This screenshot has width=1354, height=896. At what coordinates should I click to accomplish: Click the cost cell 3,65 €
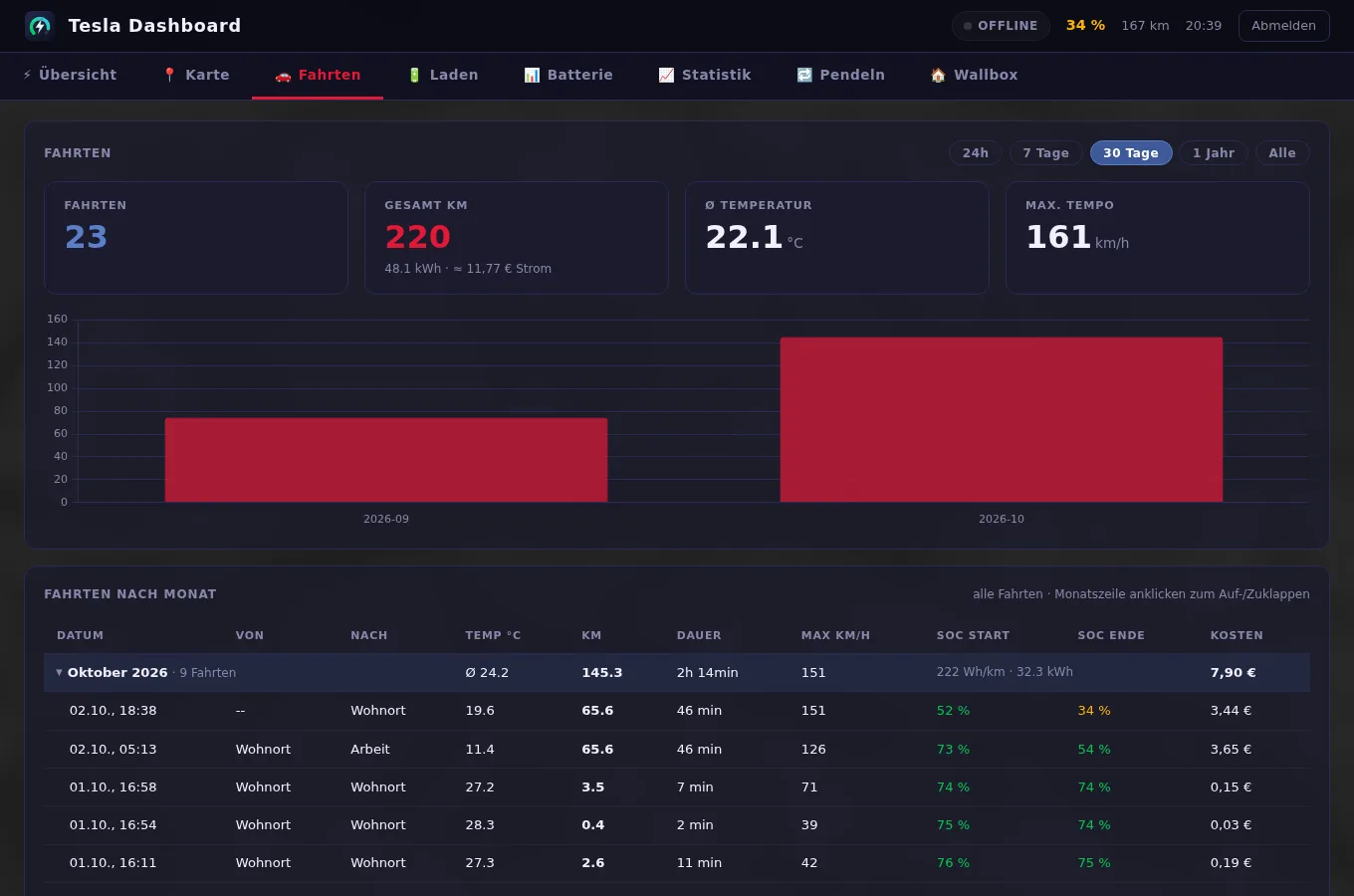(1231, 750)
